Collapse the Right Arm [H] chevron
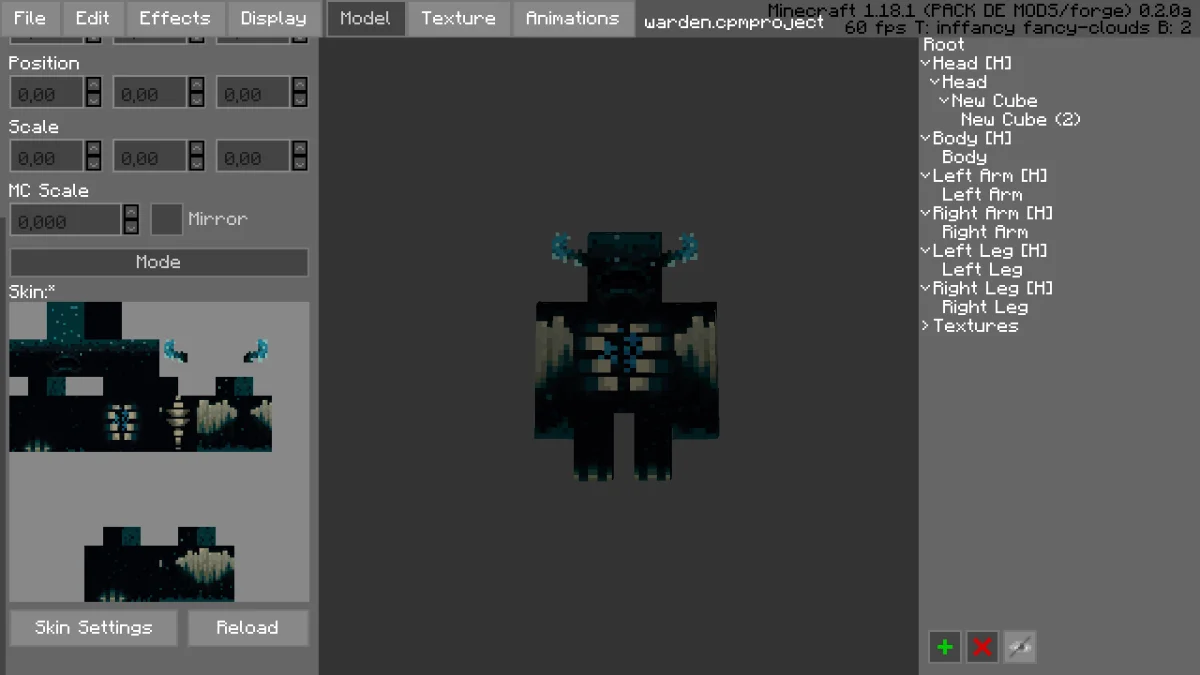This screenshot has height=675, width=1200. [926, 213]
